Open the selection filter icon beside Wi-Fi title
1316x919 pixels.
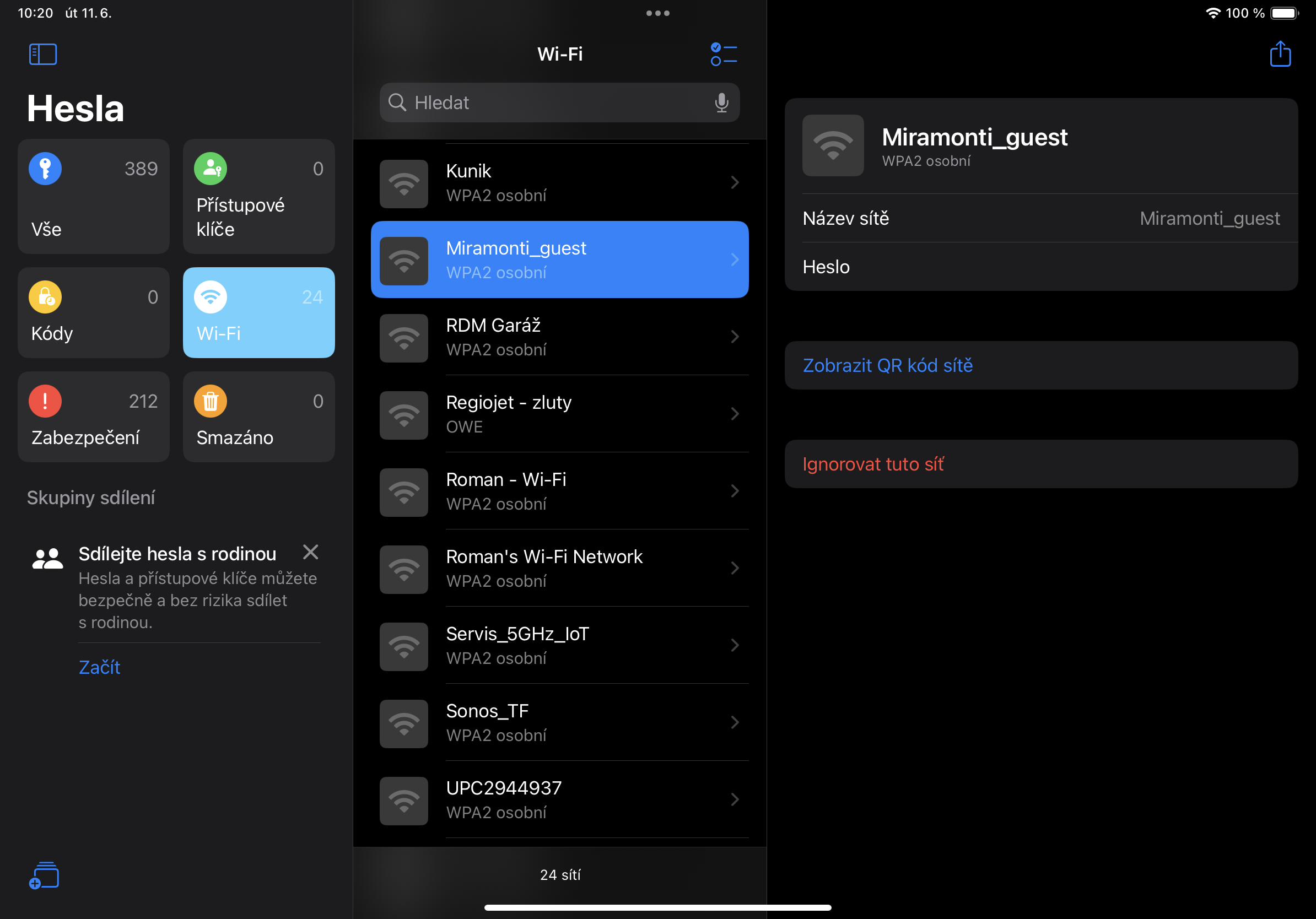(724, 54)
